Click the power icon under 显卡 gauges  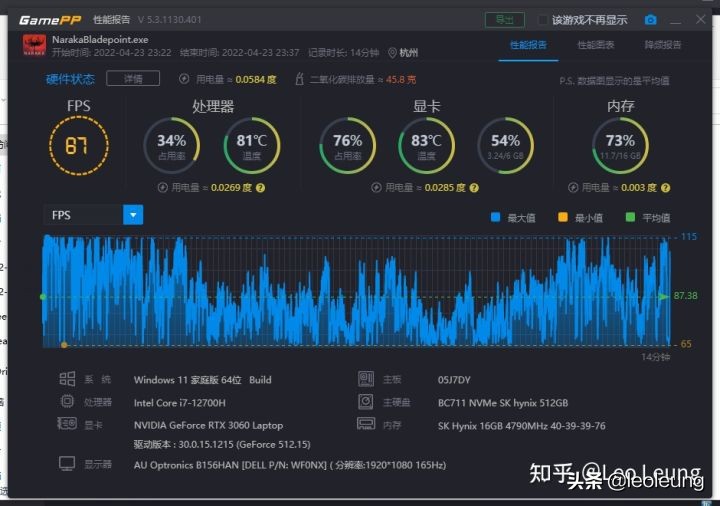377,187
